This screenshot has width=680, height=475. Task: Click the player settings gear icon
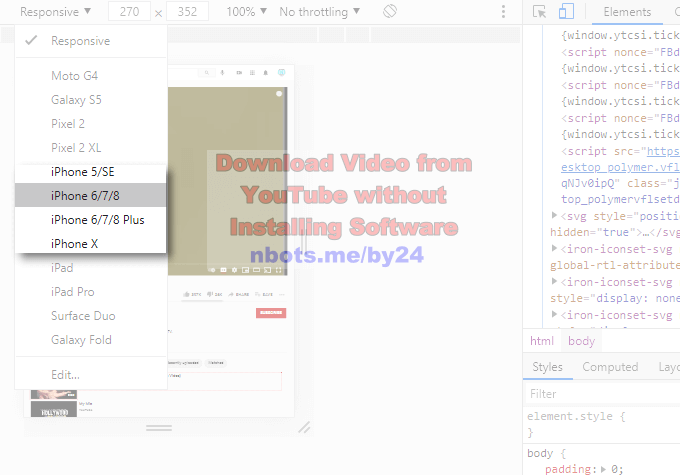pos(234,270)
